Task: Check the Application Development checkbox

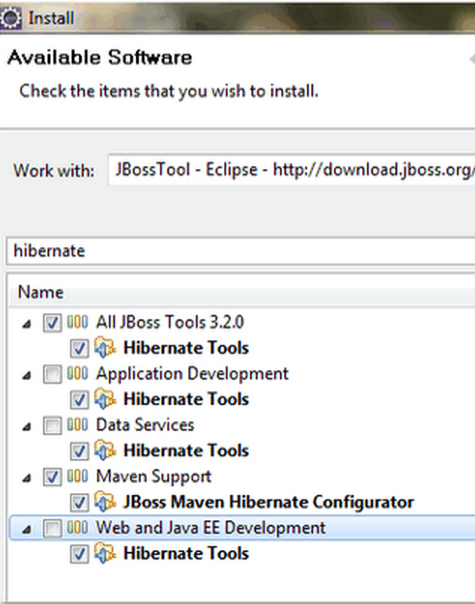Action: point(52,374)
